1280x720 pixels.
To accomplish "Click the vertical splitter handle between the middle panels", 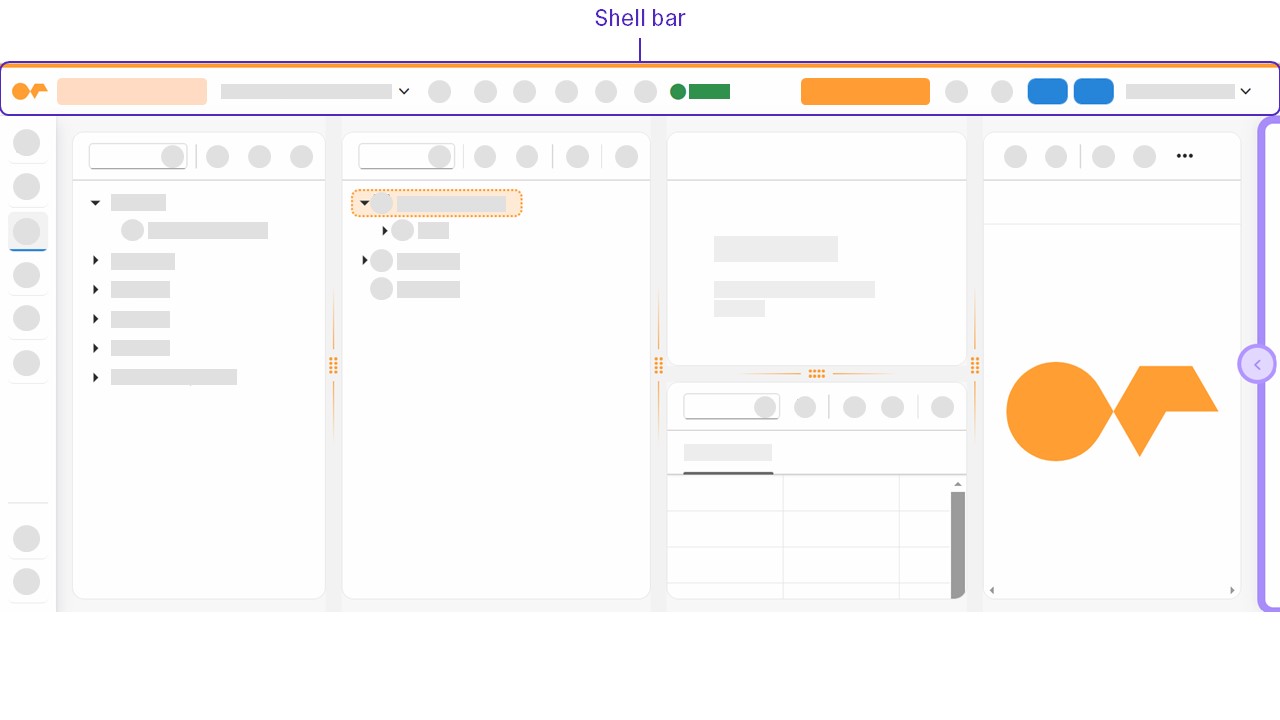I will point(659,364).
